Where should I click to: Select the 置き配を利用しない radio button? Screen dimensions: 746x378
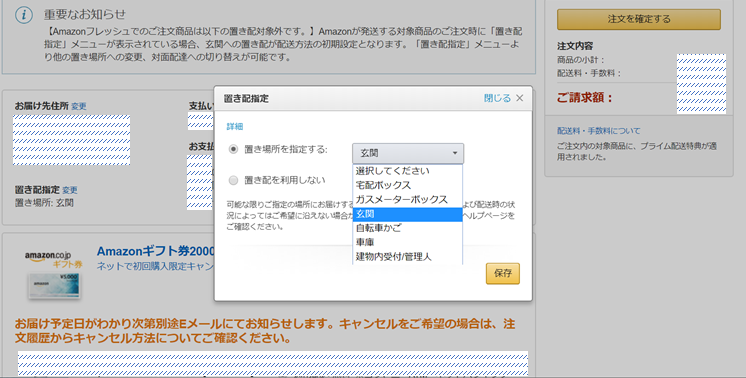click(233, 180)
